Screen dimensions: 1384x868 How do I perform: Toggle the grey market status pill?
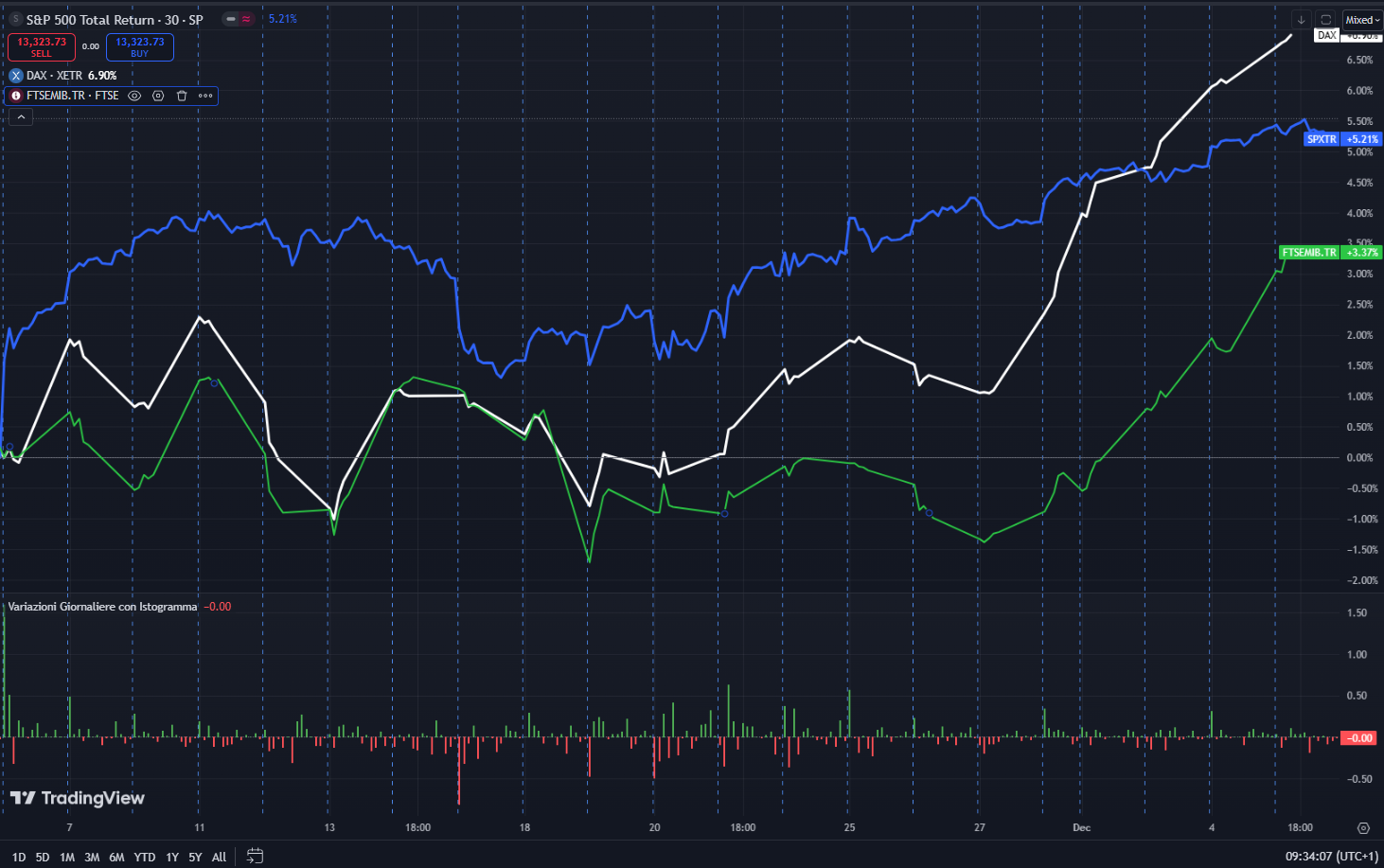[230, 19]
